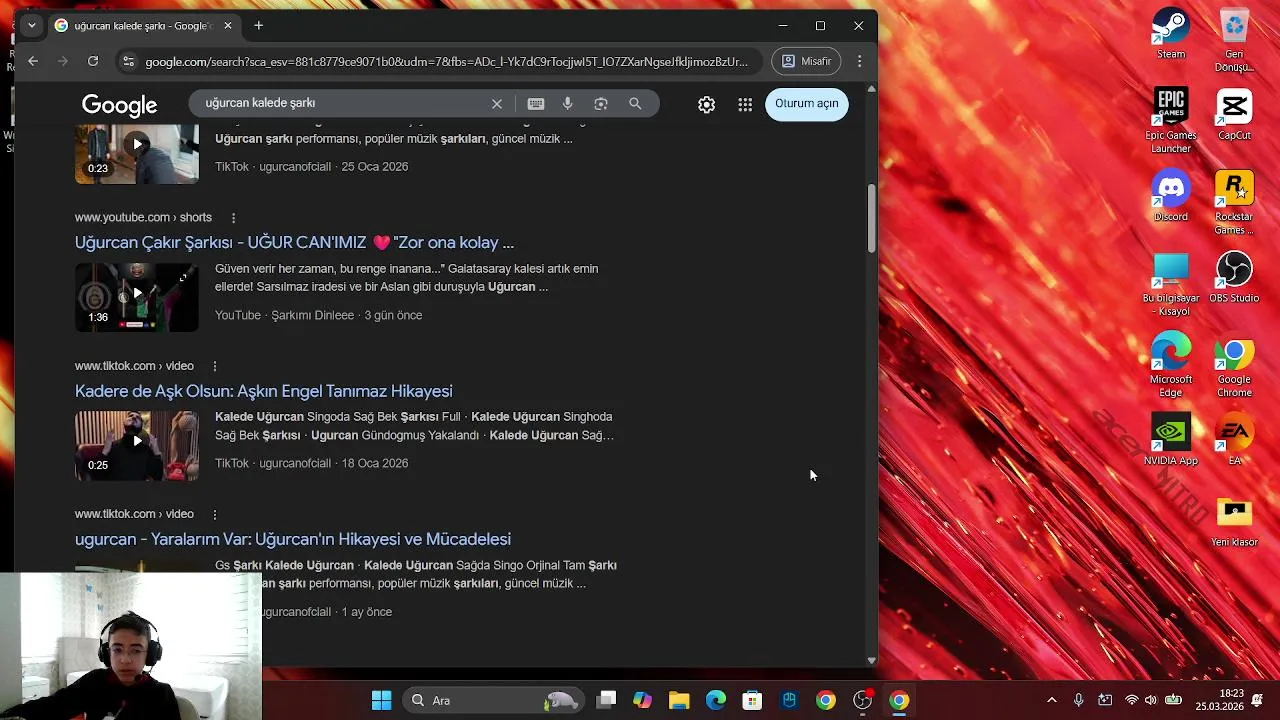This screenshot has height=720, width=1280.
Task: Open the EA app shortcut
Action: (1234, 440)
